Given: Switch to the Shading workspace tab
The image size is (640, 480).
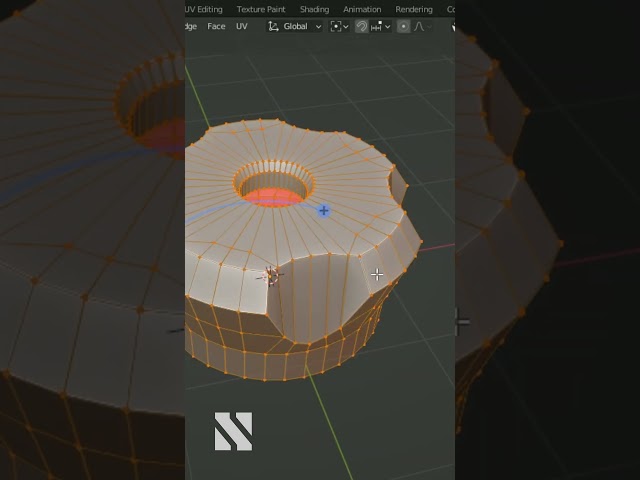Looking at the screenshot, I should (x=314, y=9).
